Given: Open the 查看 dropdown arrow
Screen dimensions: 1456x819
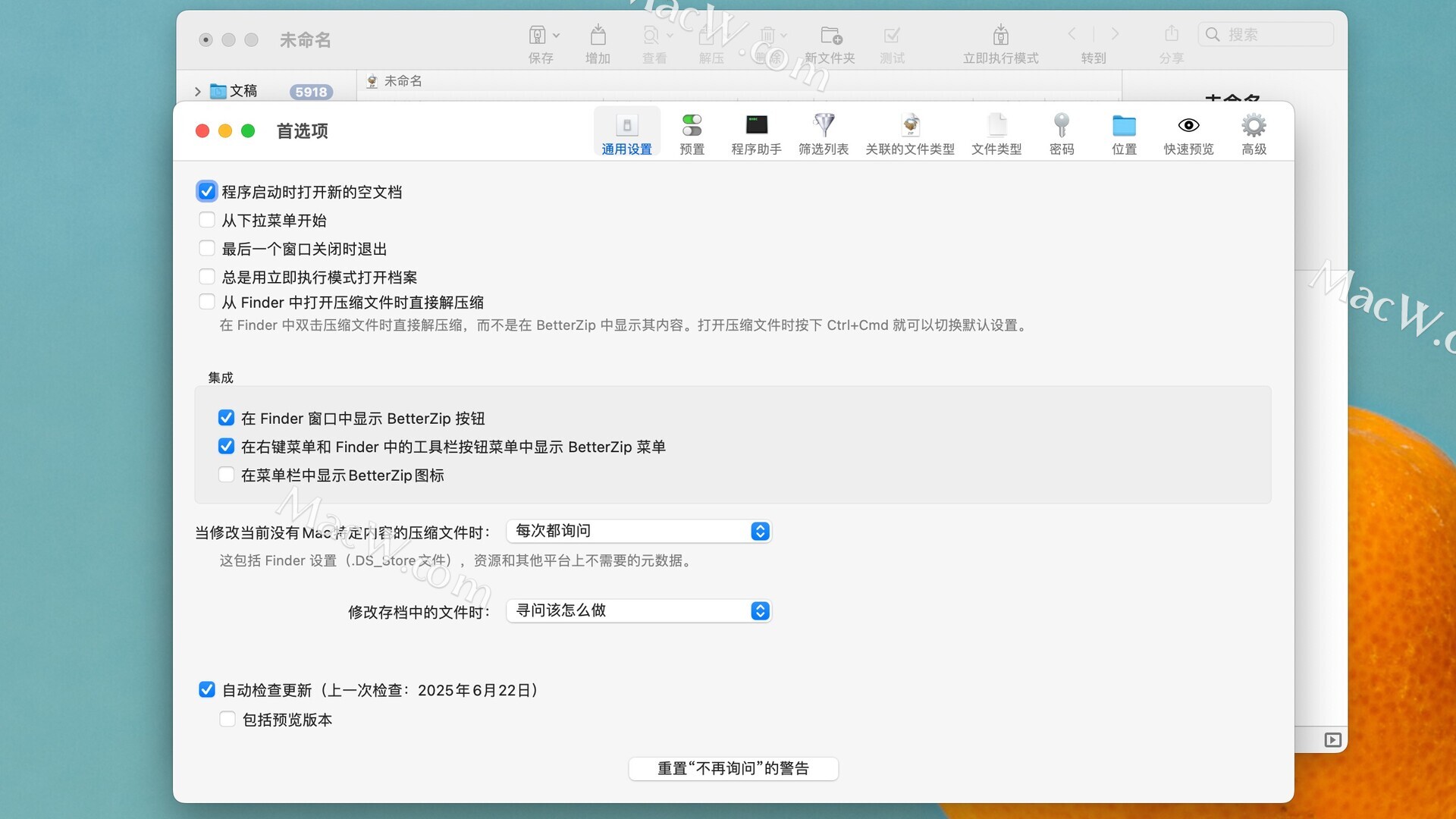Looking at the screenshot, I should 670,36.
